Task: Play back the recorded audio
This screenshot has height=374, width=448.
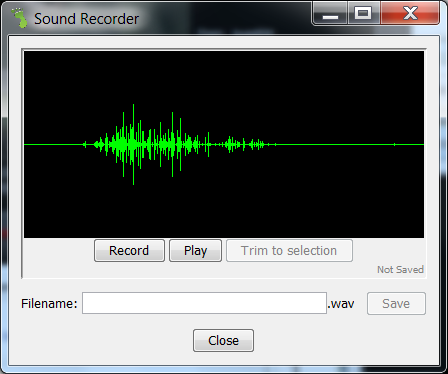Action: coord(195,250)
